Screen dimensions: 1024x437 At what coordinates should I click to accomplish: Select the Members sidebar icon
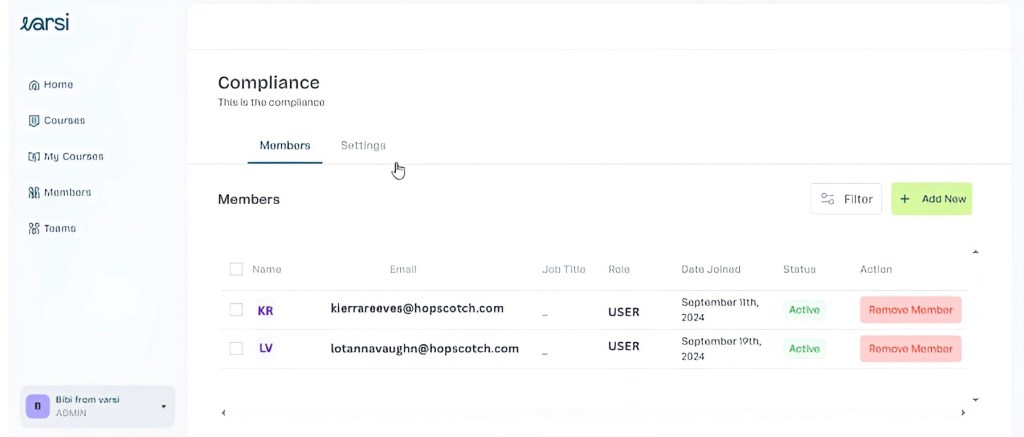(34, 193)
